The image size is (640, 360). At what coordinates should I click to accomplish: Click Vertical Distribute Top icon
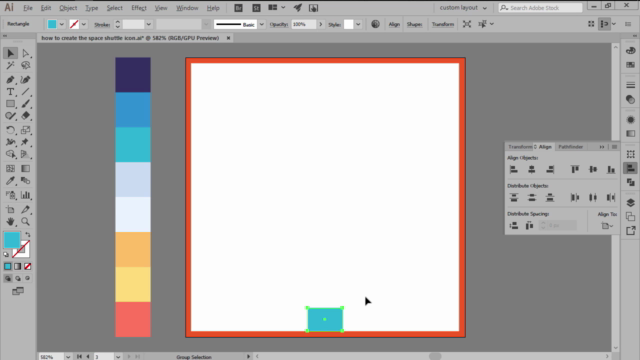pos(514,198)
